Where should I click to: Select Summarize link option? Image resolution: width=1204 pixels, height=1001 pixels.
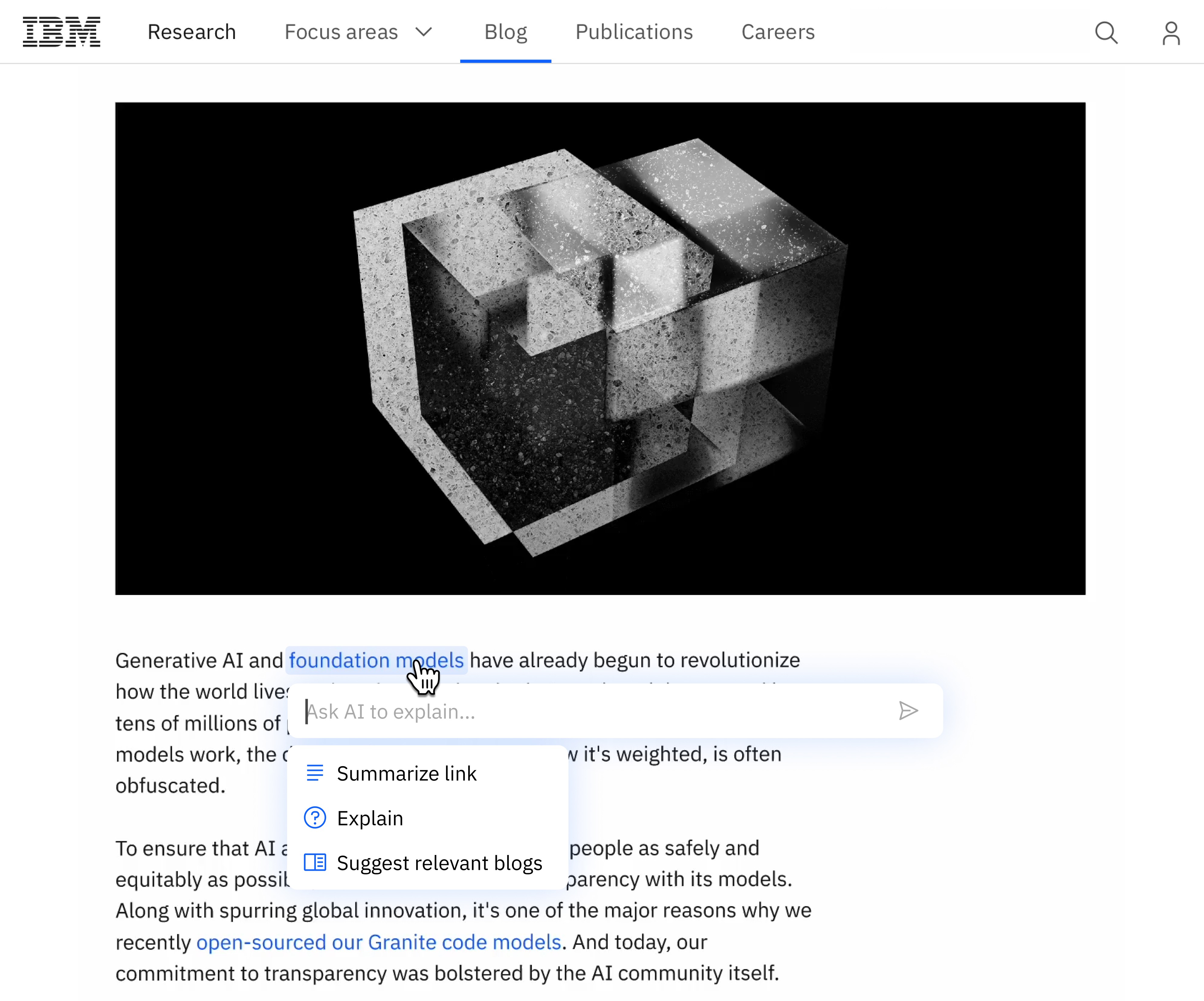[406, 773]
